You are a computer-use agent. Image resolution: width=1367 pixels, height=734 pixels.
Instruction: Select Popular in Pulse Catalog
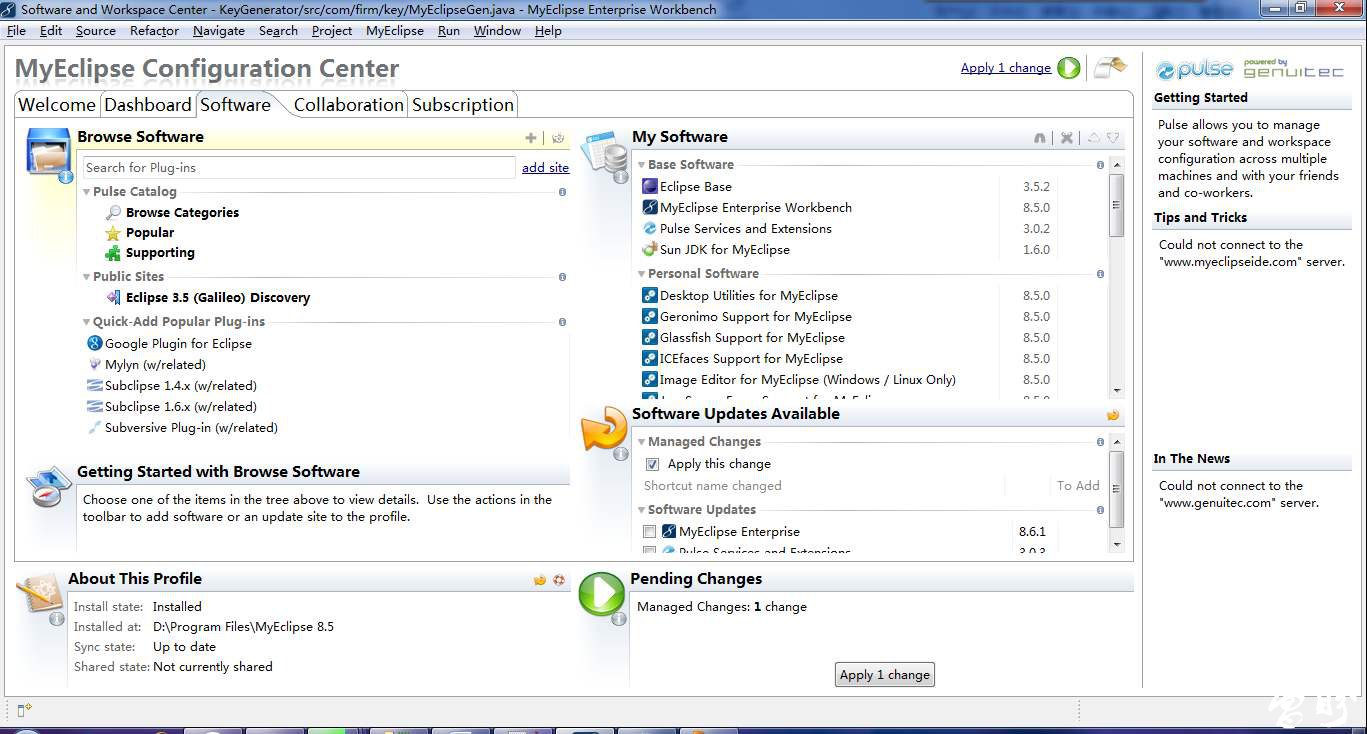click(150, 233)
